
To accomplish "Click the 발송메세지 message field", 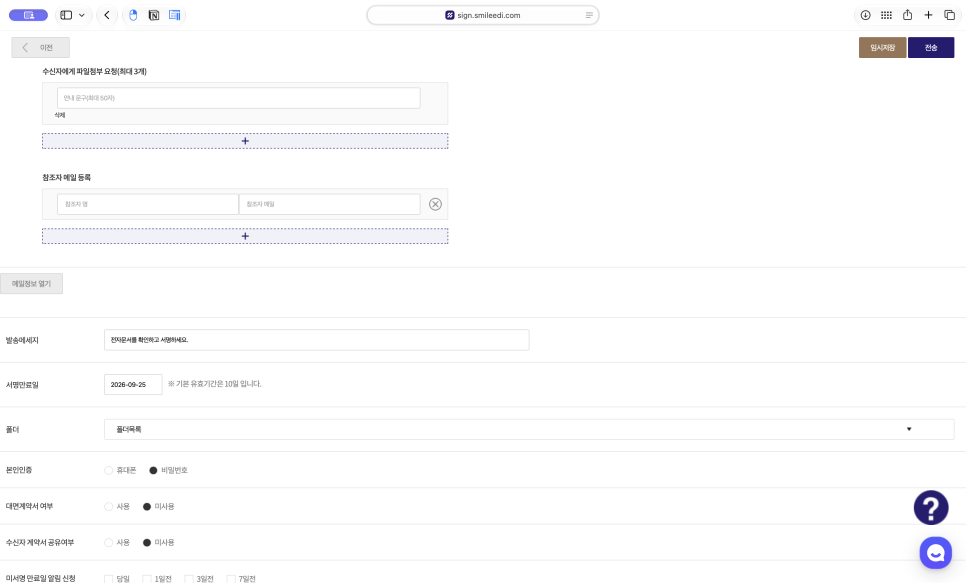I will tap(317, 340).
